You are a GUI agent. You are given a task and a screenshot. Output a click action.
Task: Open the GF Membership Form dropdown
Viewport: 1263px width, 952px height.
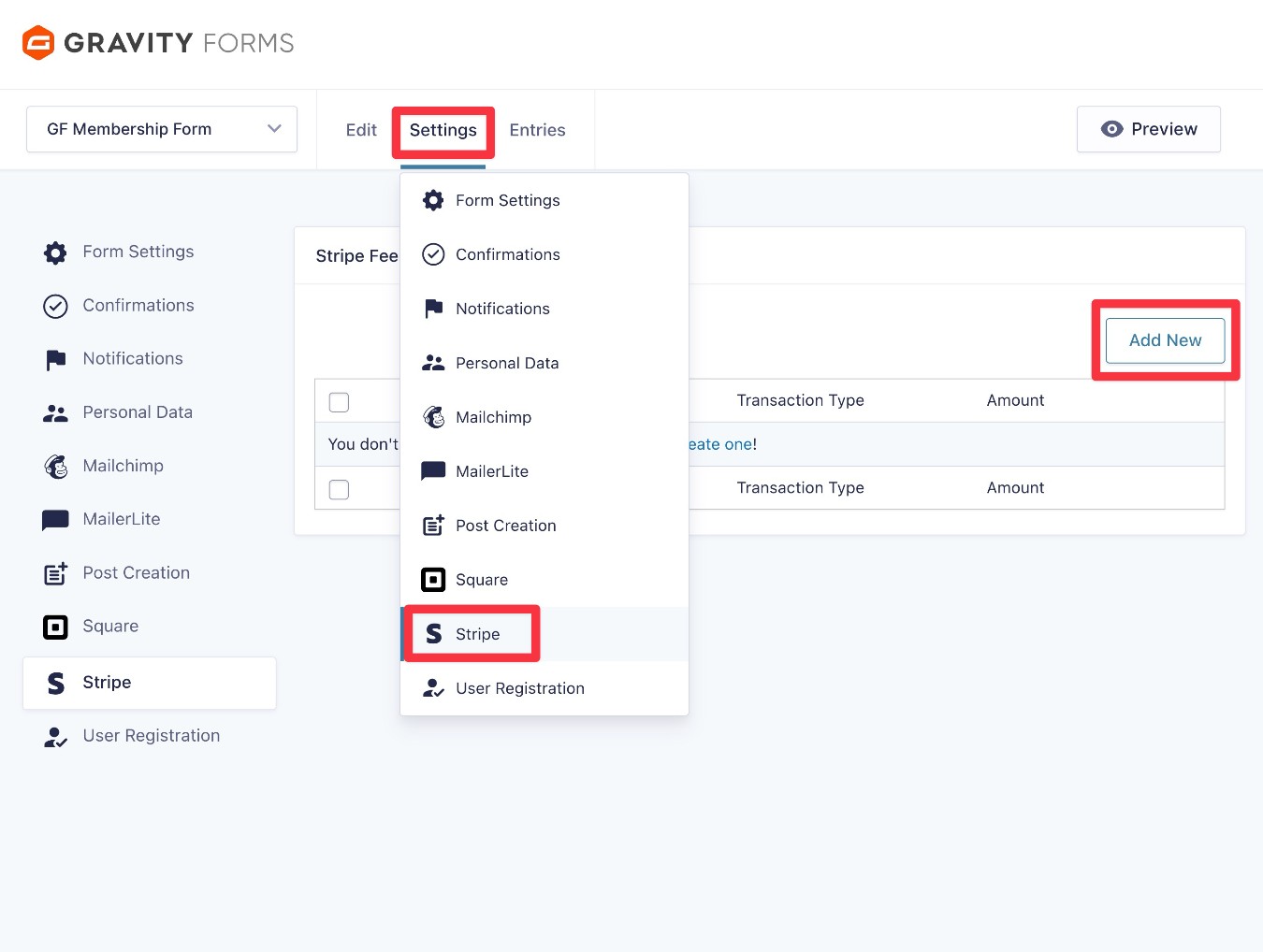pyautogui.click(x=161, y=129)
